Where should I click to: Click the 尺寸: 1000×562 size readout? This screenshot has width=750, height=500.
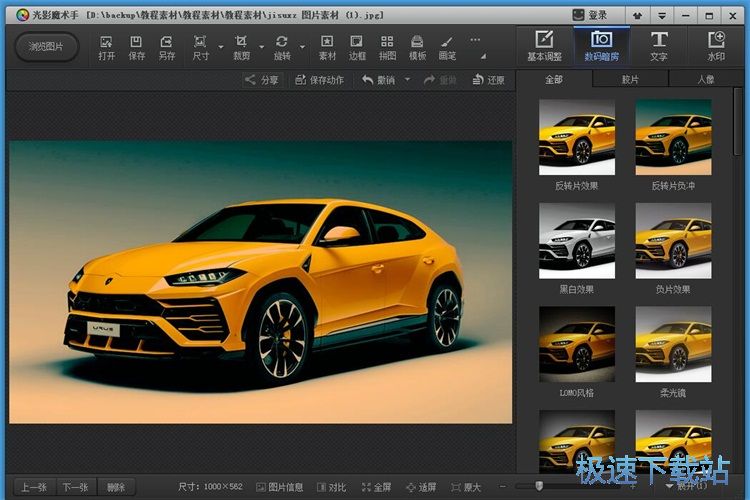click(x=210, y=487)
